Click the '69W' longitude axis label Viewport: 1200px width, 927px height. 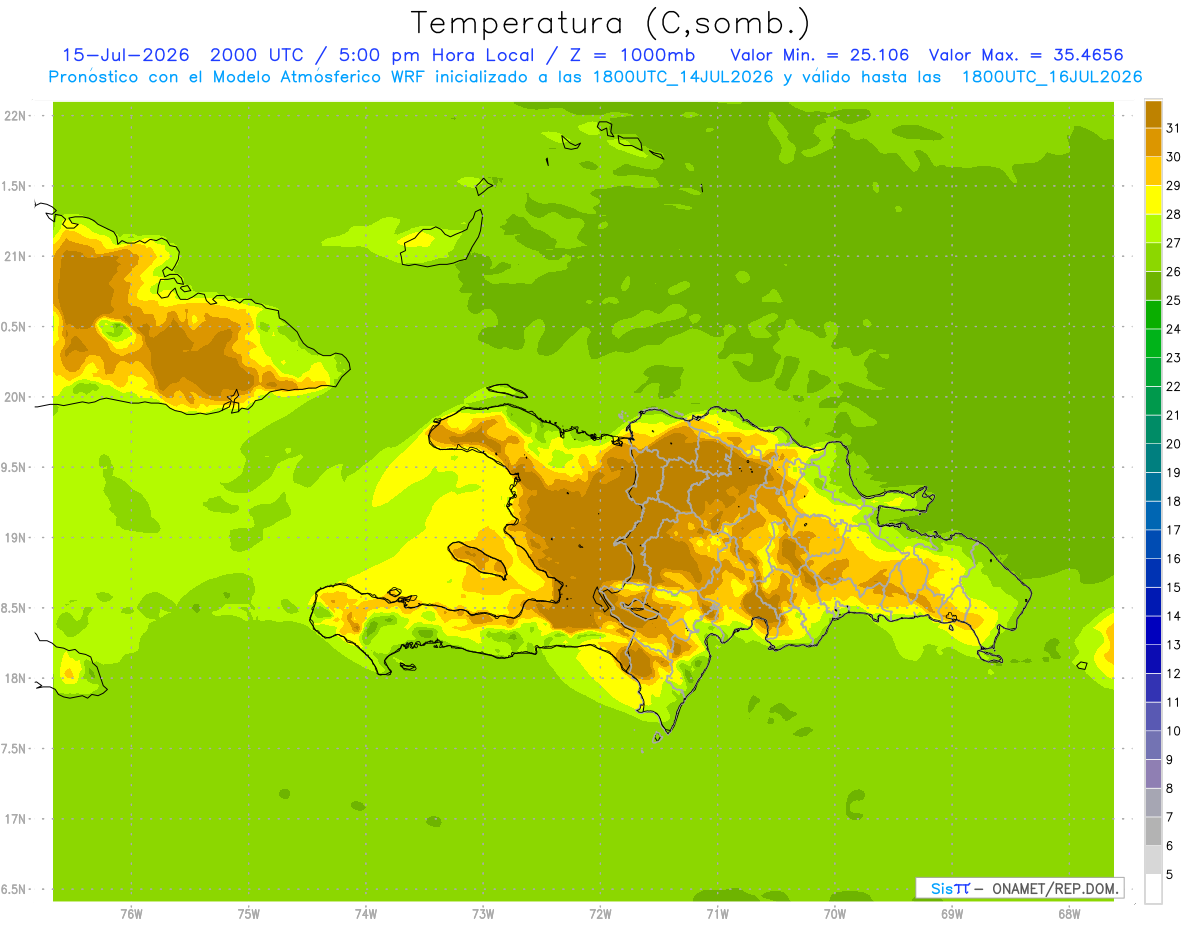[952, 914]
